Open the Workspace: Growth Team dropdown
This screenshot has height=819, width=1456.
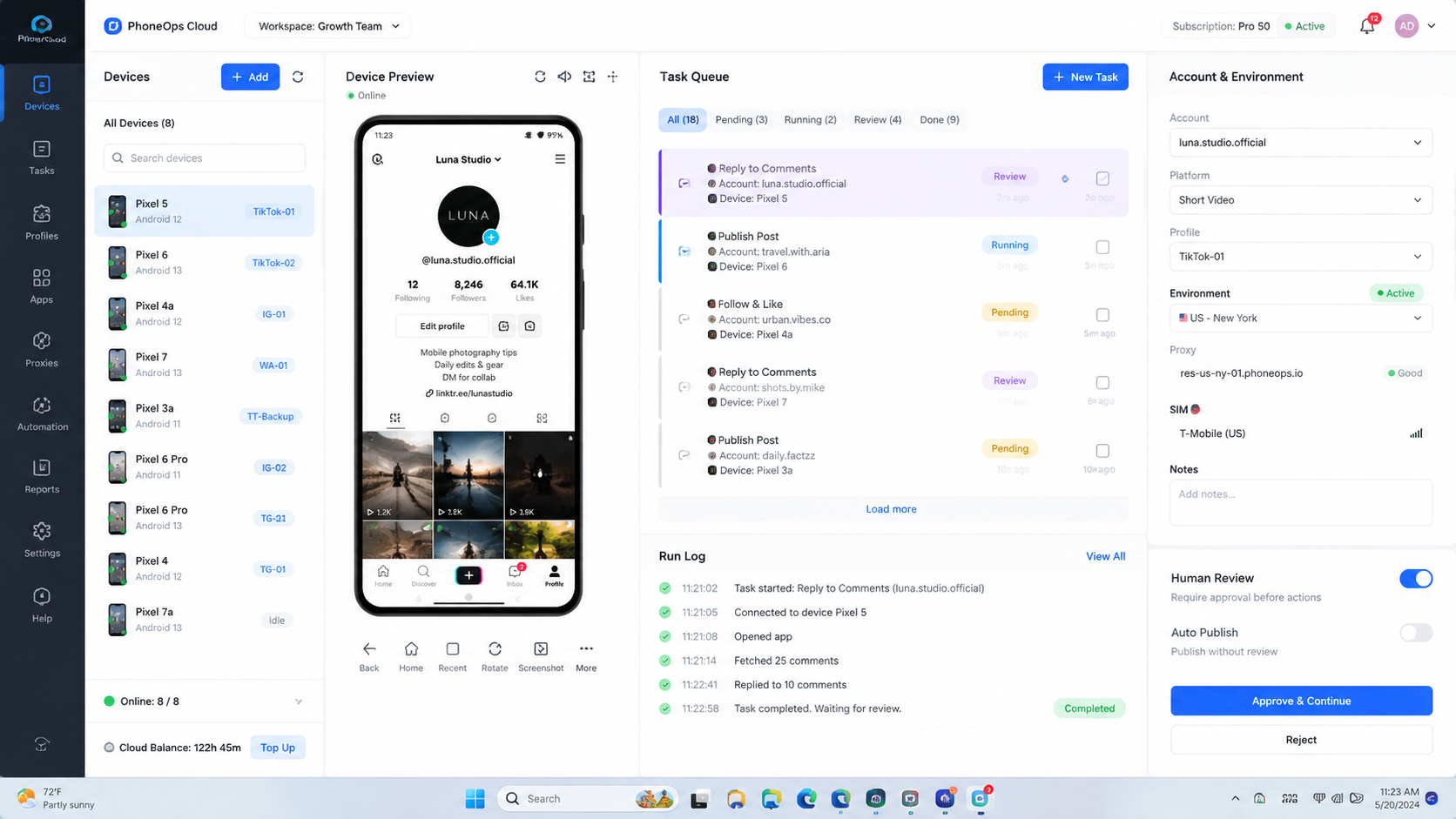[328, 26]
